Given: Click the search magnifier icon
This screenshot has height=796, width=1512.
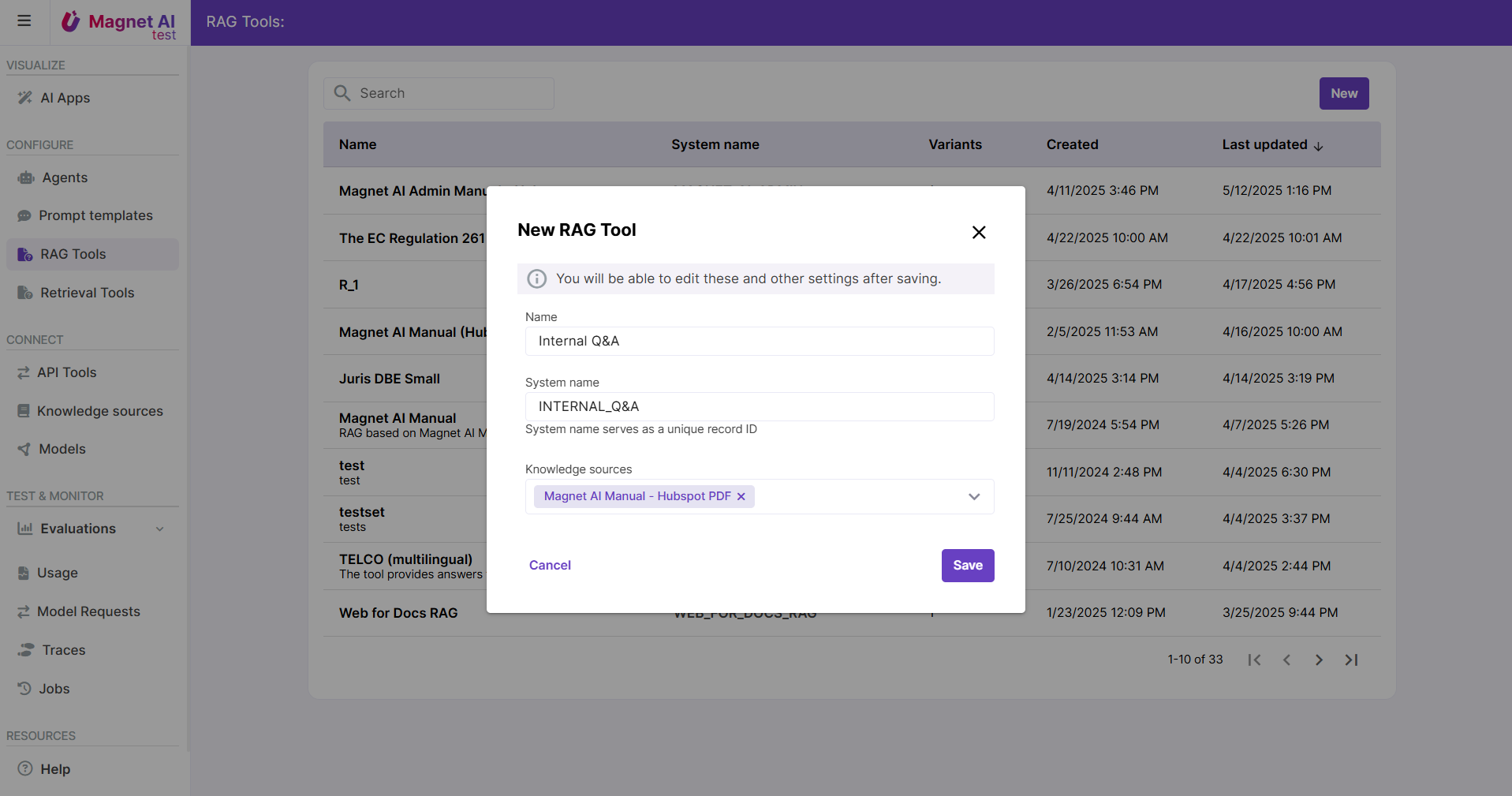Looking at the screenshot, I should [342, 93].
